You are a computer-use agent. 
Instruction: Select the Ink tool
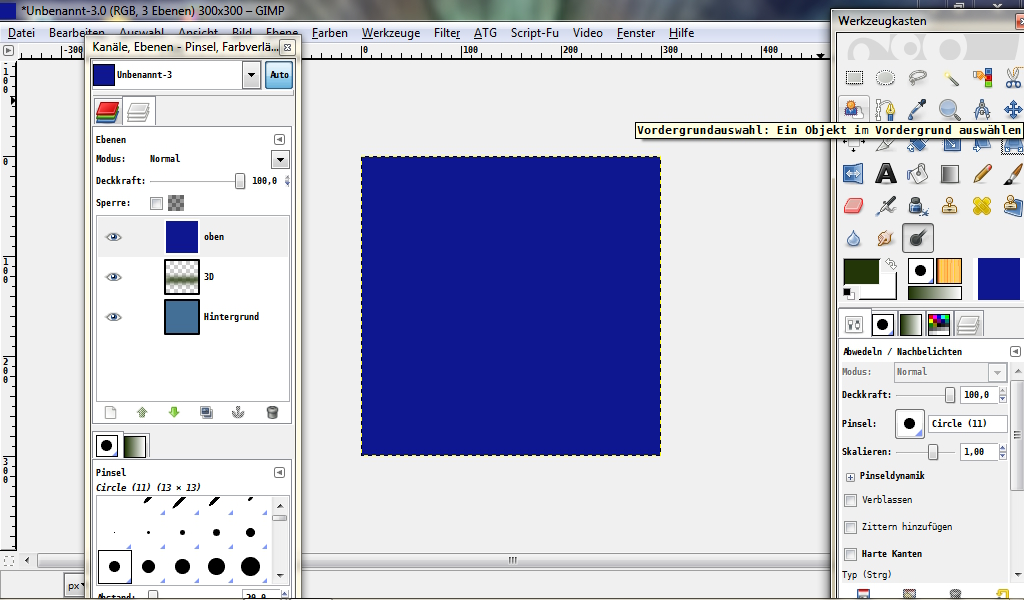click(x=918, y=206)
